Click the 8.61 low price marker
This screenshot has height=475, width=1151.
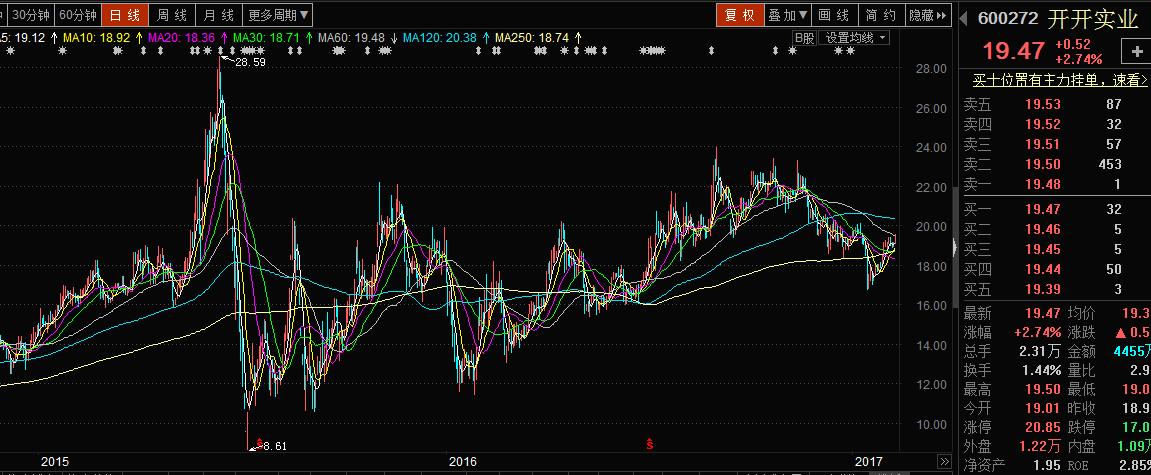[x=273, y=446]
